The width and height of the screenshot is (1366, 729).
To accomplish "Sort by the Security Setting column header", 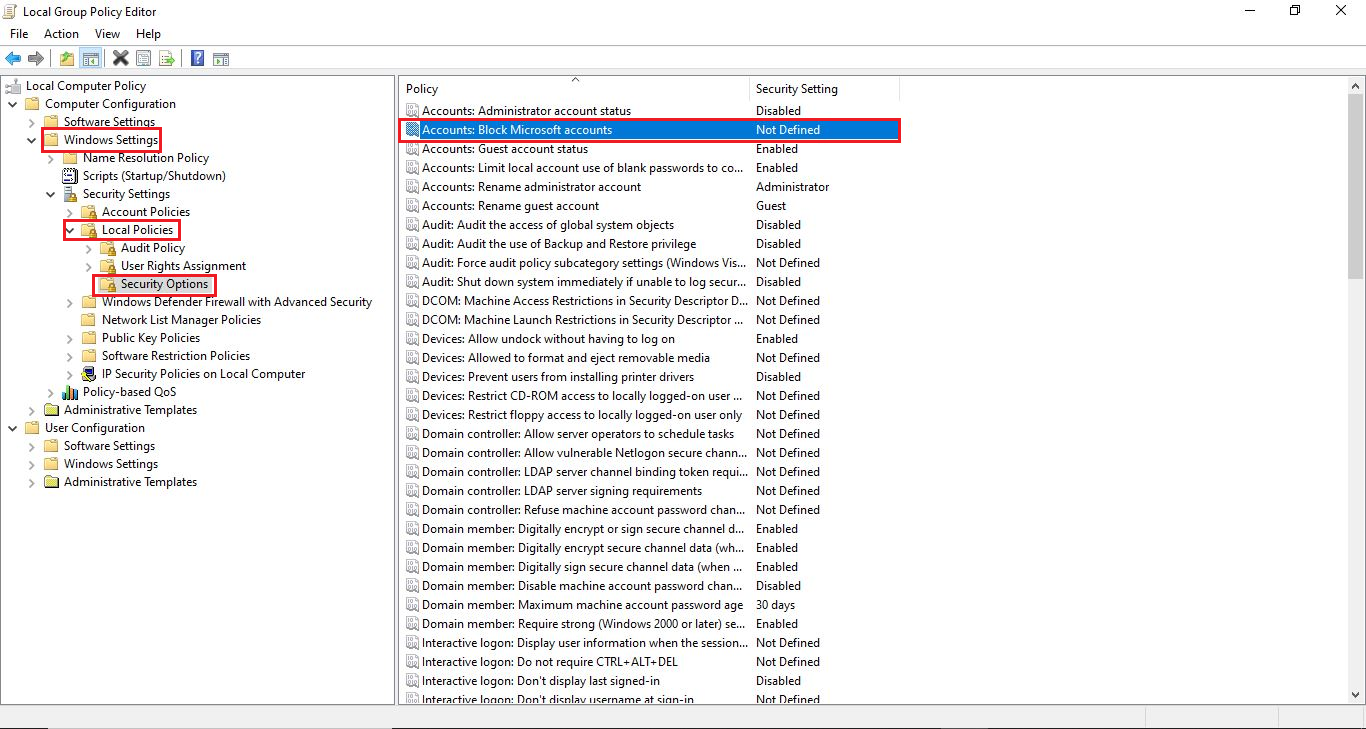I will (x=823, y=89).
